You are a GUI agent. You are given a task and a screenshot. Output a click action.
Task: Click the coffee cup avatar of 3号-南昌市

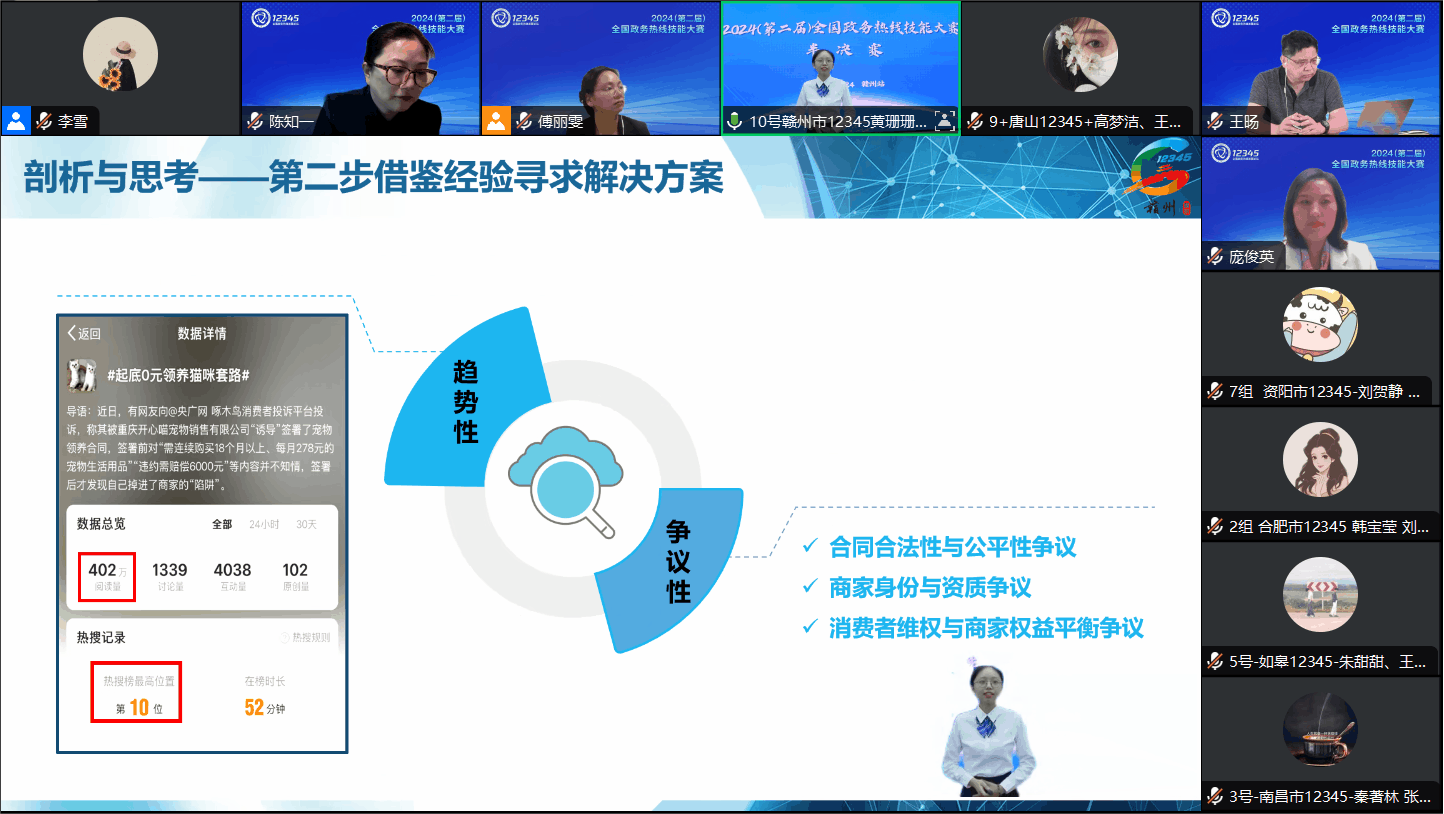point(1320,728)
